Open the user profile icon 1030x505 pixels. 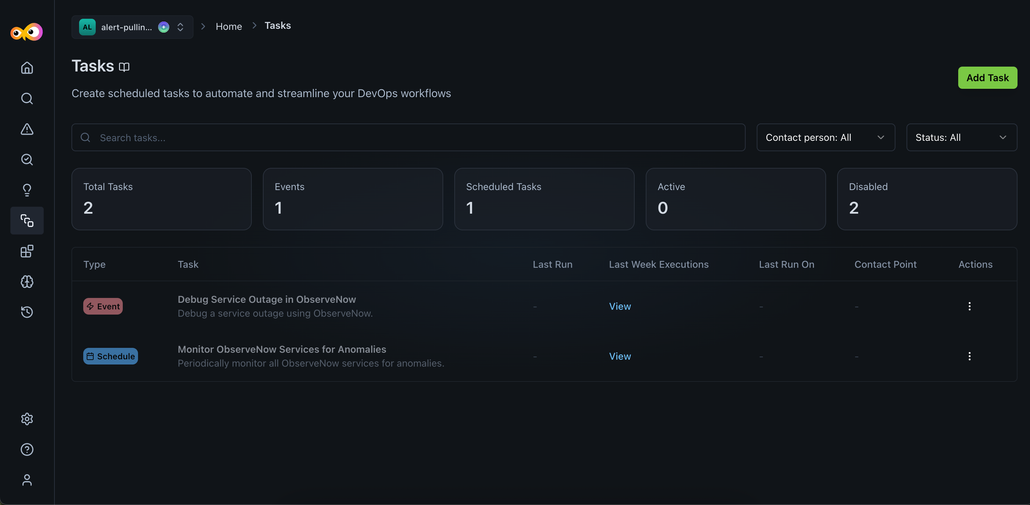click(x=27, y=480)
